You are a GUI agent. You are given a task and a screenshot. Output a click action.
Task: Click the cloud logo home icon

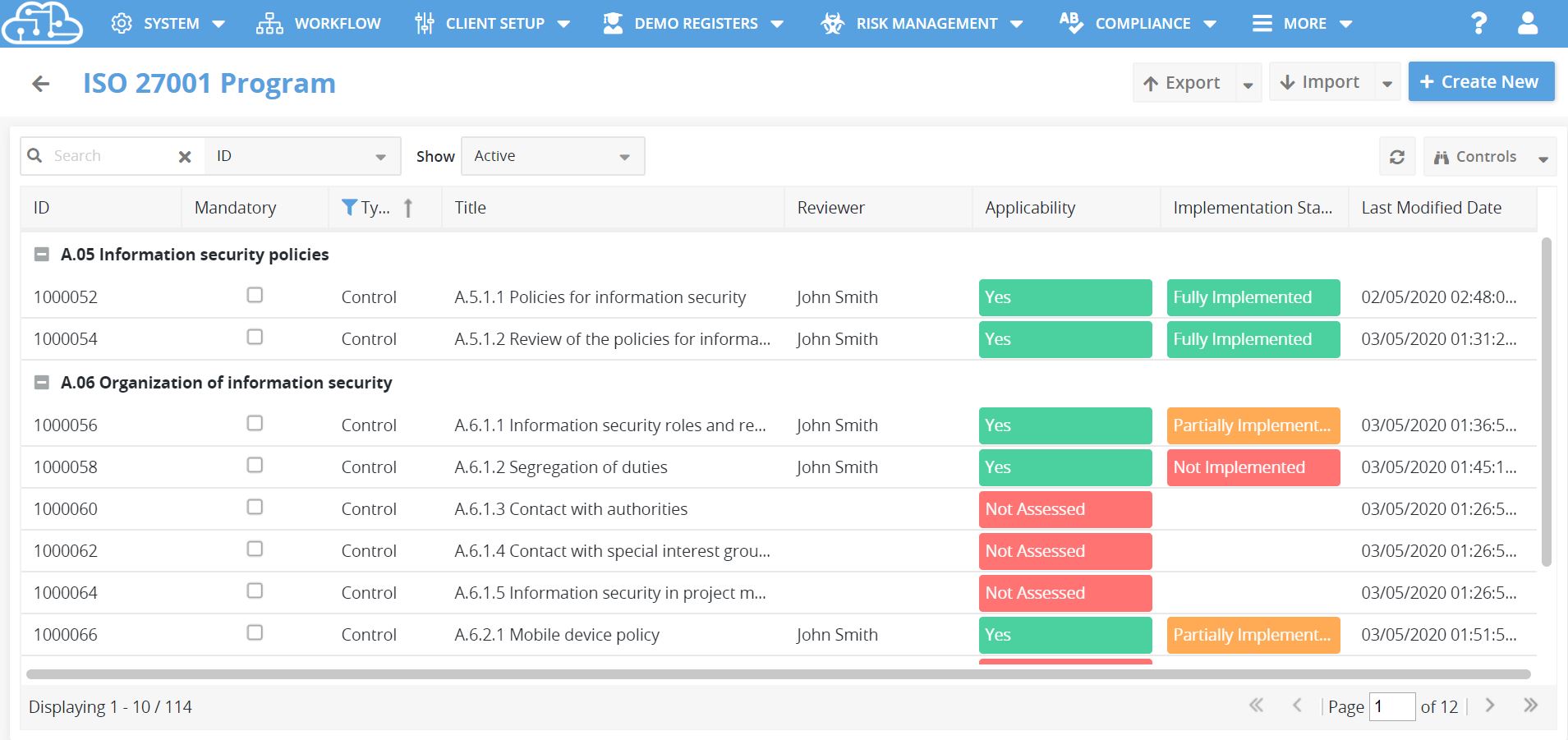point(43,23)
